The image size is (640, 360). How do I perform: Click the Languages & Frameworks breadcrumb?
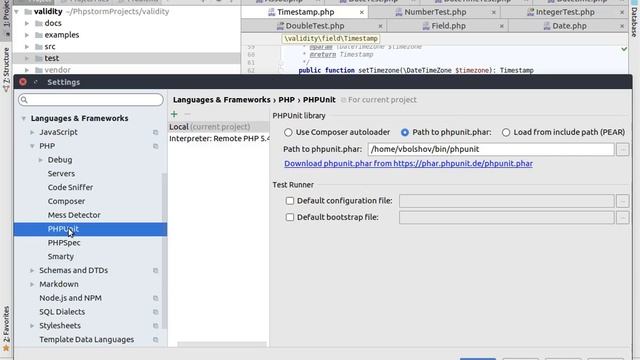point(222,100)
